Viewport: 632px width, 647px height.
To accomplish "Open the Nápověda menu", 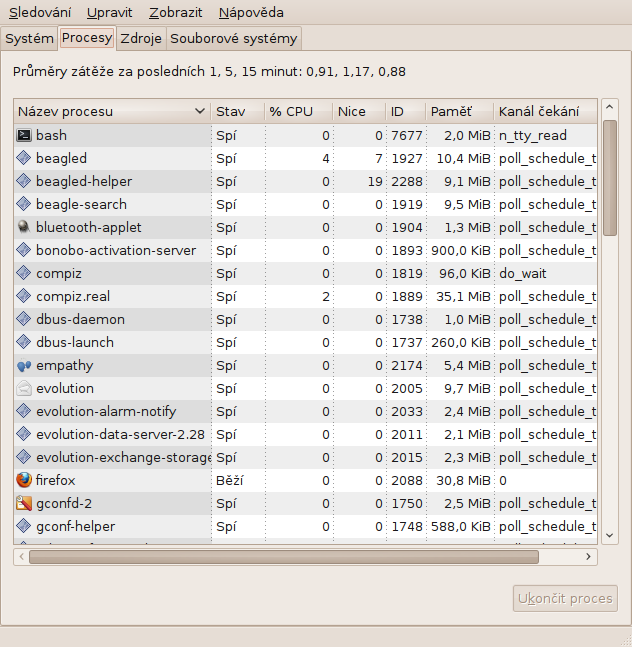I will (251, 13).
